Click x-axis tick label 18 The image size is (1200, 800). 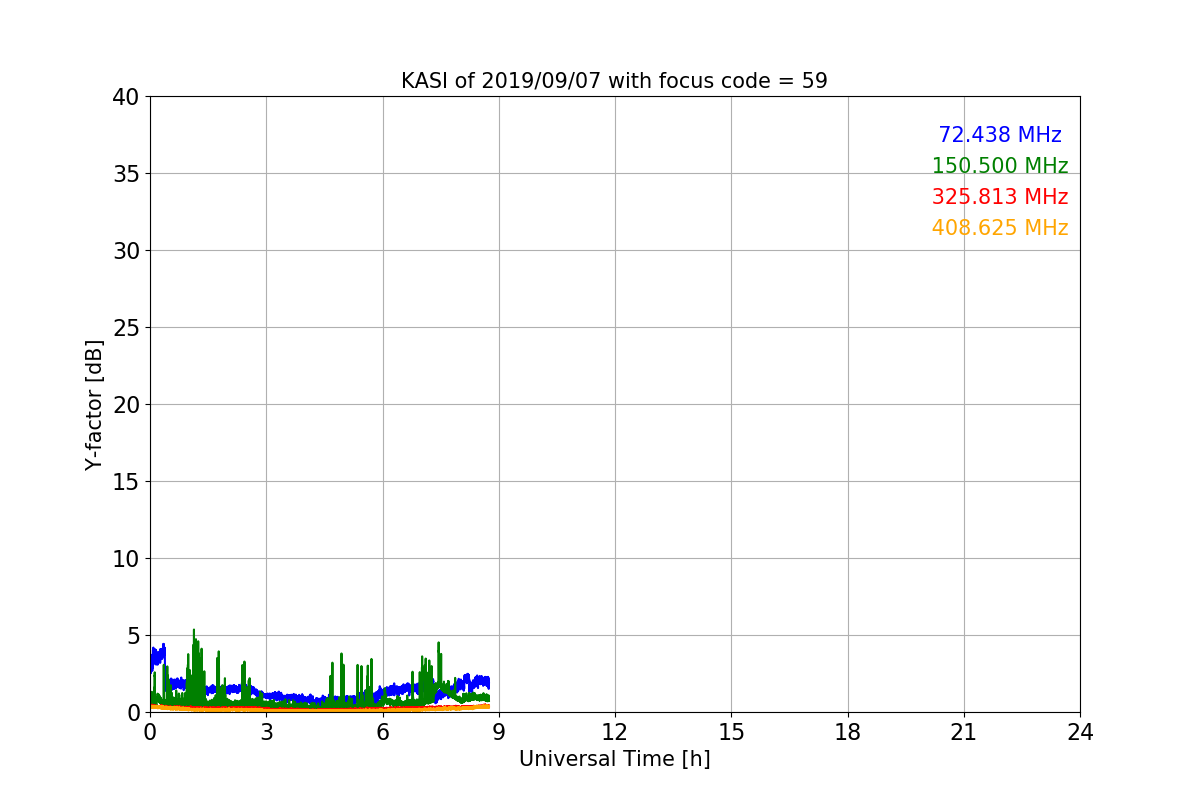pyautogui.click(x=847, y=732)
